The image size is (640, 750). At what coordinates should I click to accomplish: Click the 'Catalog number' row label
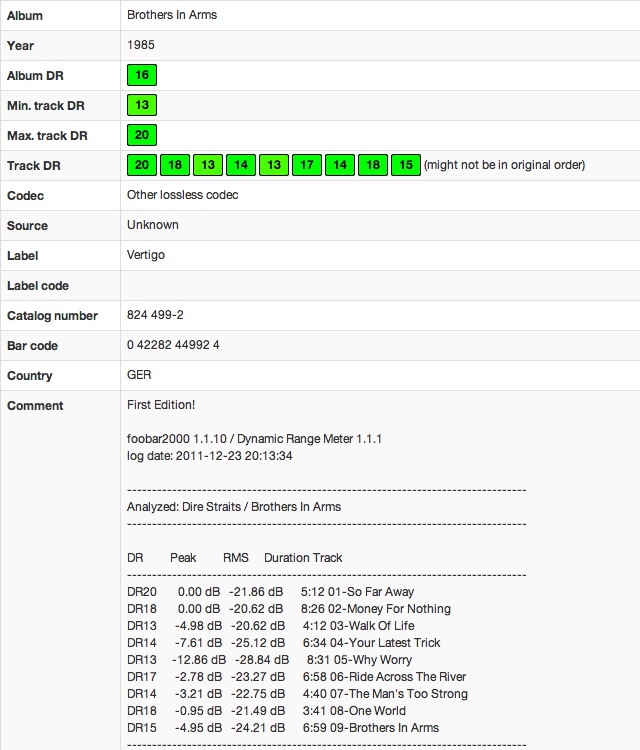click(52, 316)
